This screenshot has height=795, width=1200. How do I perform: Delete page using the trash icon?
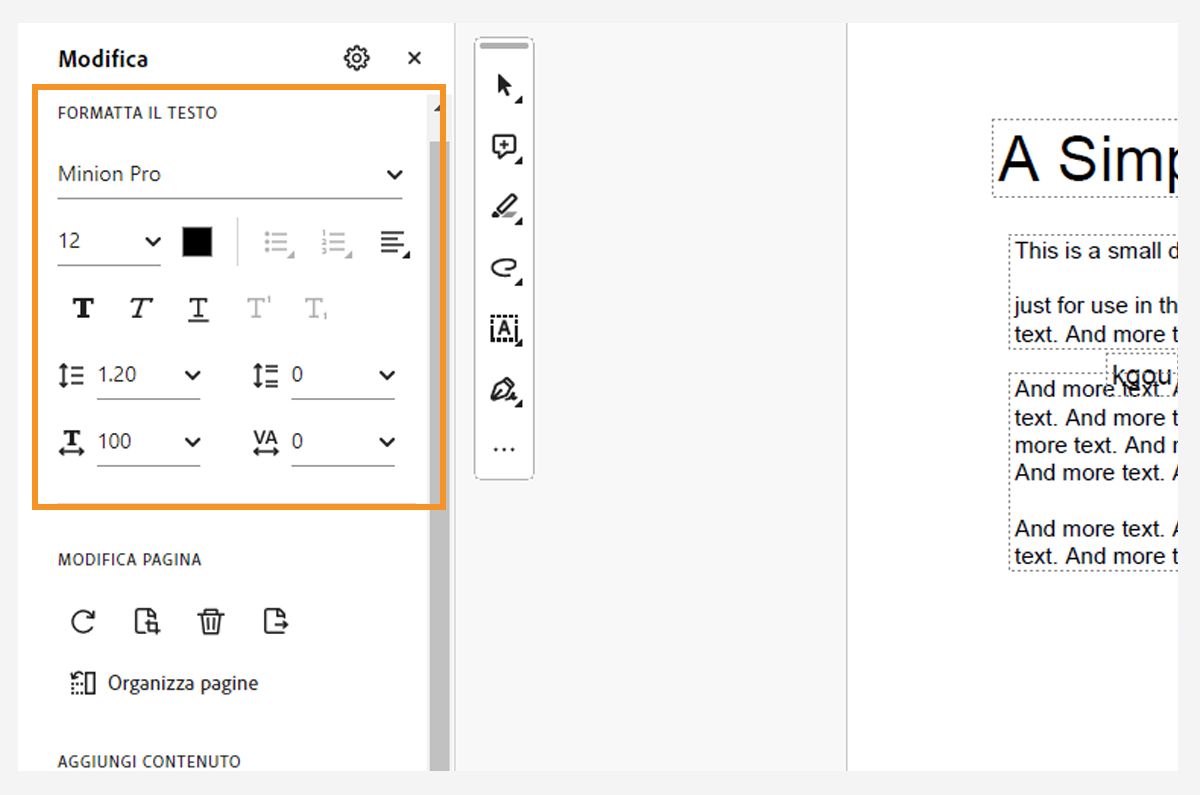click(211, 621)
